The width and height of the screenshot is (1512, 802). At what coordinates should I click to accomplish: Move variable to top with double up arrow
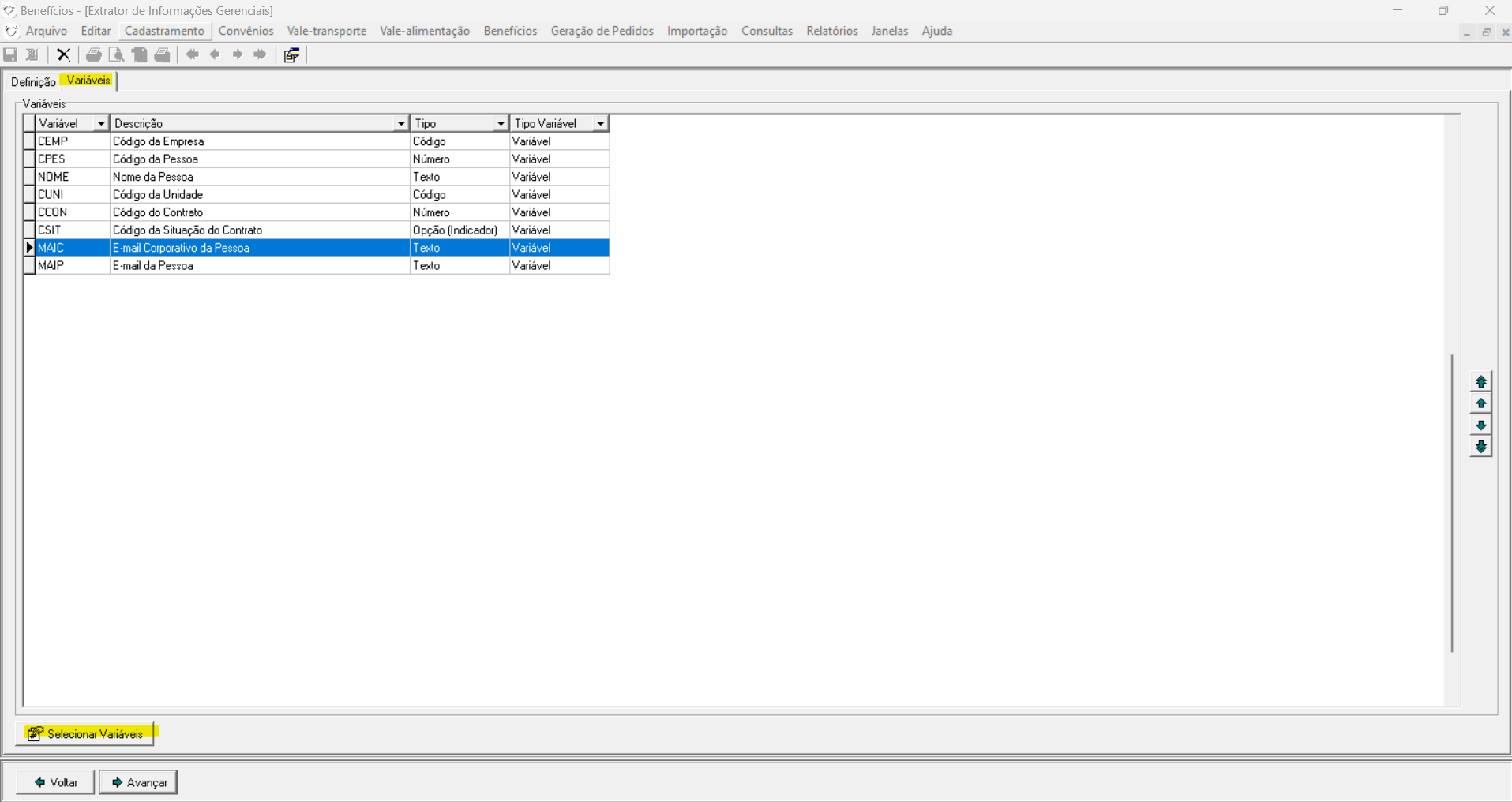pyautogui.click(x=1481, y=381)
